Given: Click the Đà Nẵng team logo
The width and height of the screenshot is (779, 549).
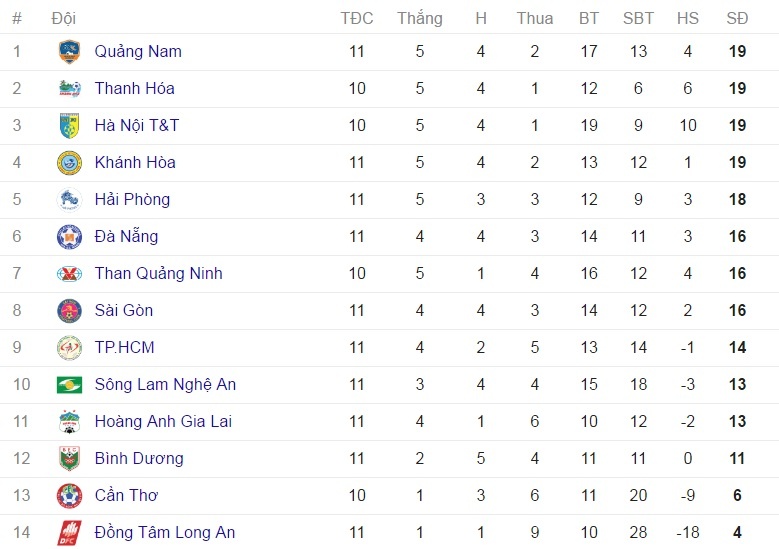Looking at the screenshot, I should pos(69,236).
